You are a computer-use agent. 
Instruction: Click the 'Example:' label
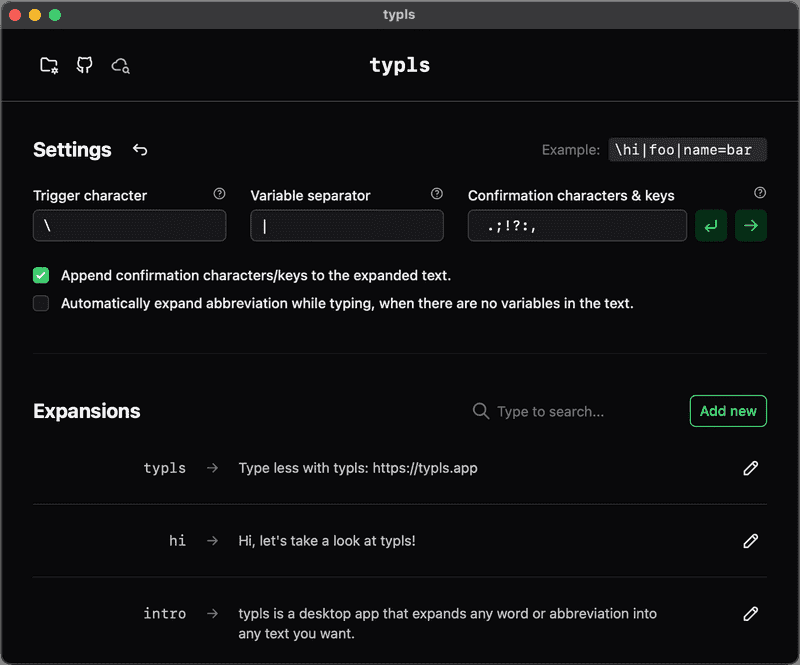(570, 150)
